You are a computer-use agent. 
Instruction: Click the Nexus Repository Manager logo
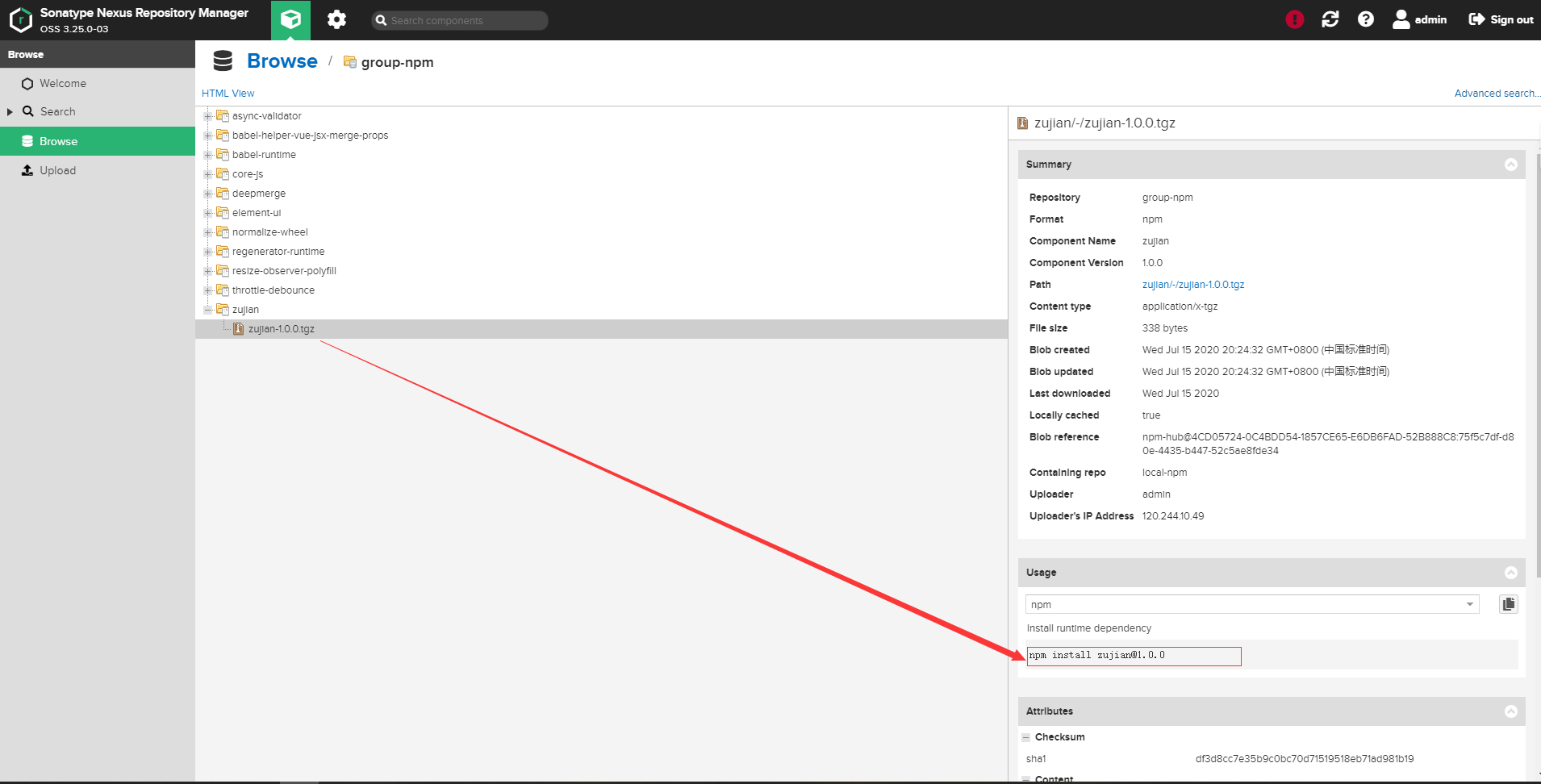[20, 20]
